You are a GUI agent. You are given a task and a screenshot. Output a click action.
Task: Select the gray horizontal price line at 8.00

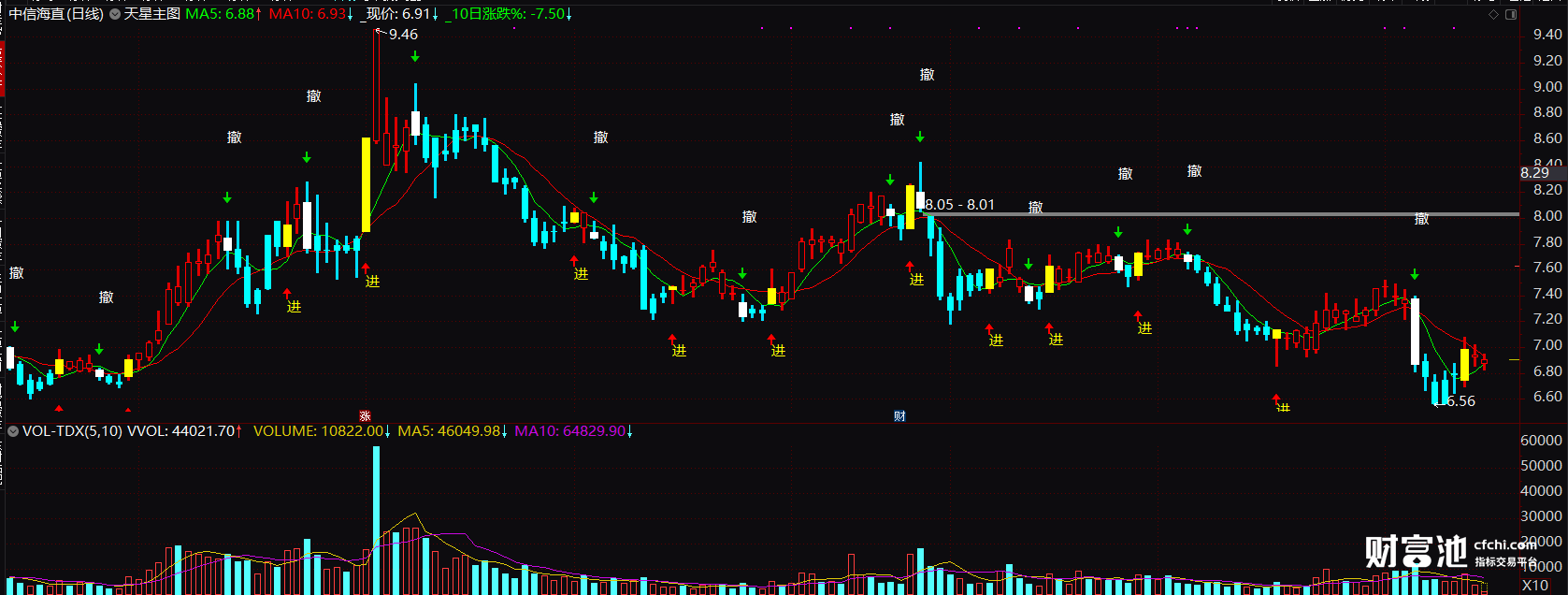coord(1220,214)
